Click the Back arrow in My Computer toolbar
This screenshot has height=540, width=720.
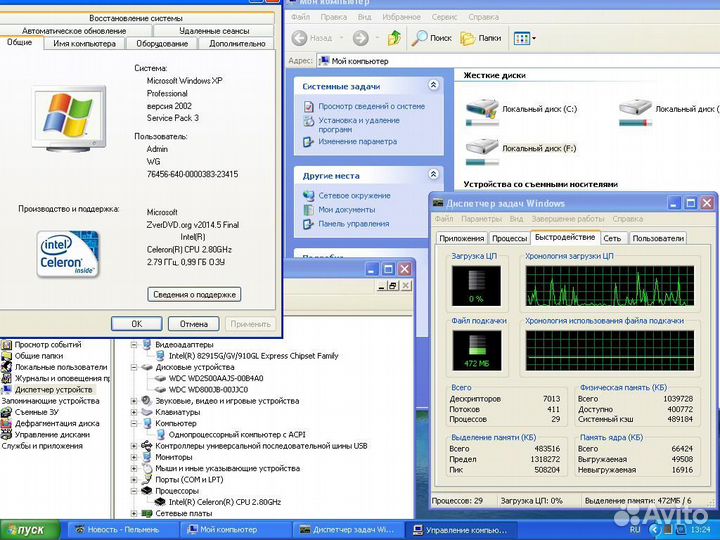299,38
